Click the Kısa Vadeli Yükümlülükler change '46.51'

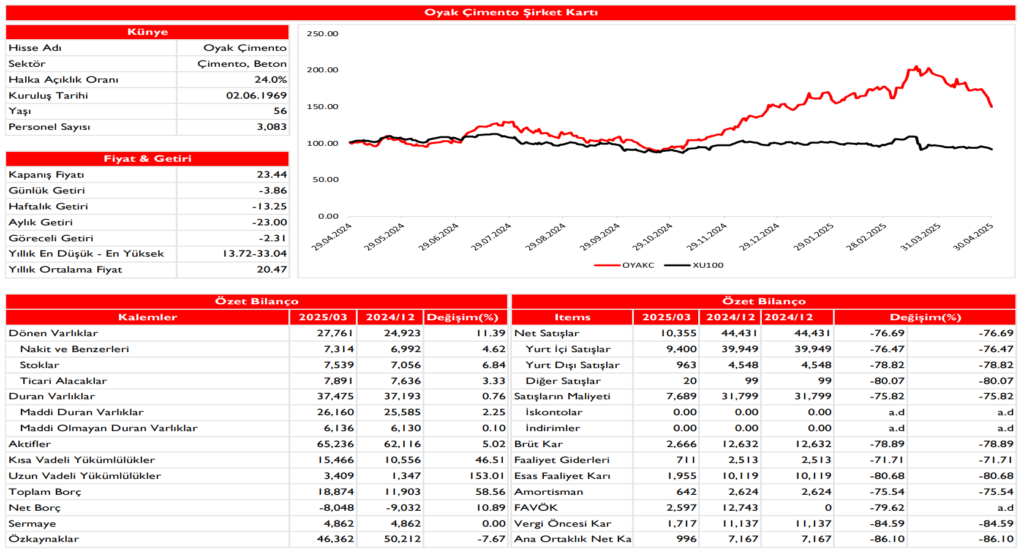point(490,460)
